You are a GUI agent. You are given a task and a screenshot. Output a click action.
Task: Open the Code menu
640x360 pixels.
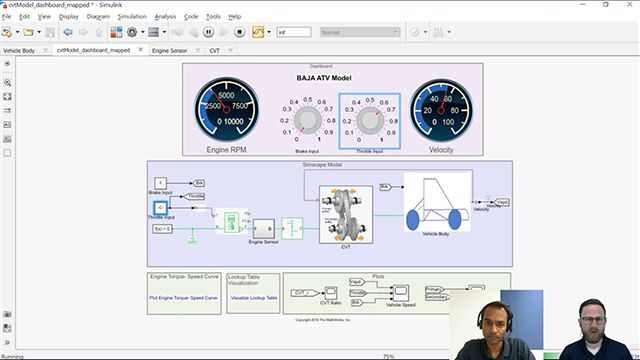[191, 16]
